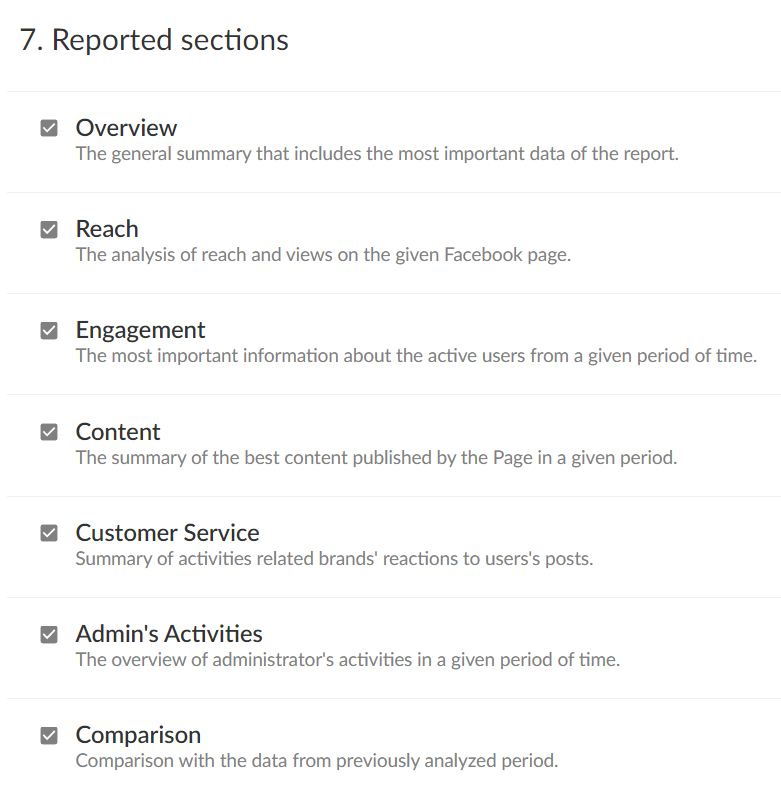
Task: Toggle the Reach section checkbox
Action: click(x=49, y=229)
